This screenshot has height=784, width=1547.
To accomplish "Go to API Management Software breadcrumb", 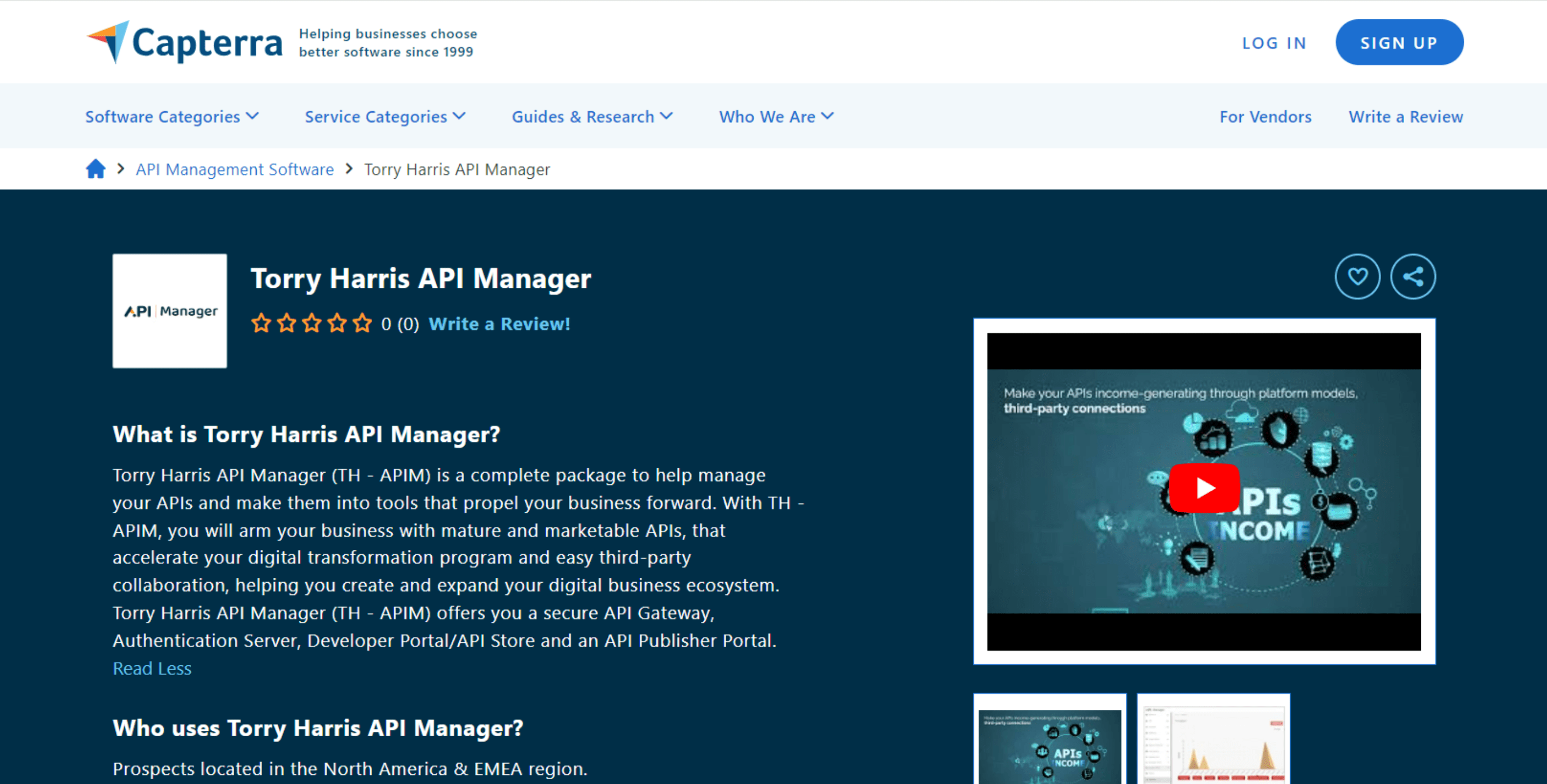I will (x=234, y=169).
